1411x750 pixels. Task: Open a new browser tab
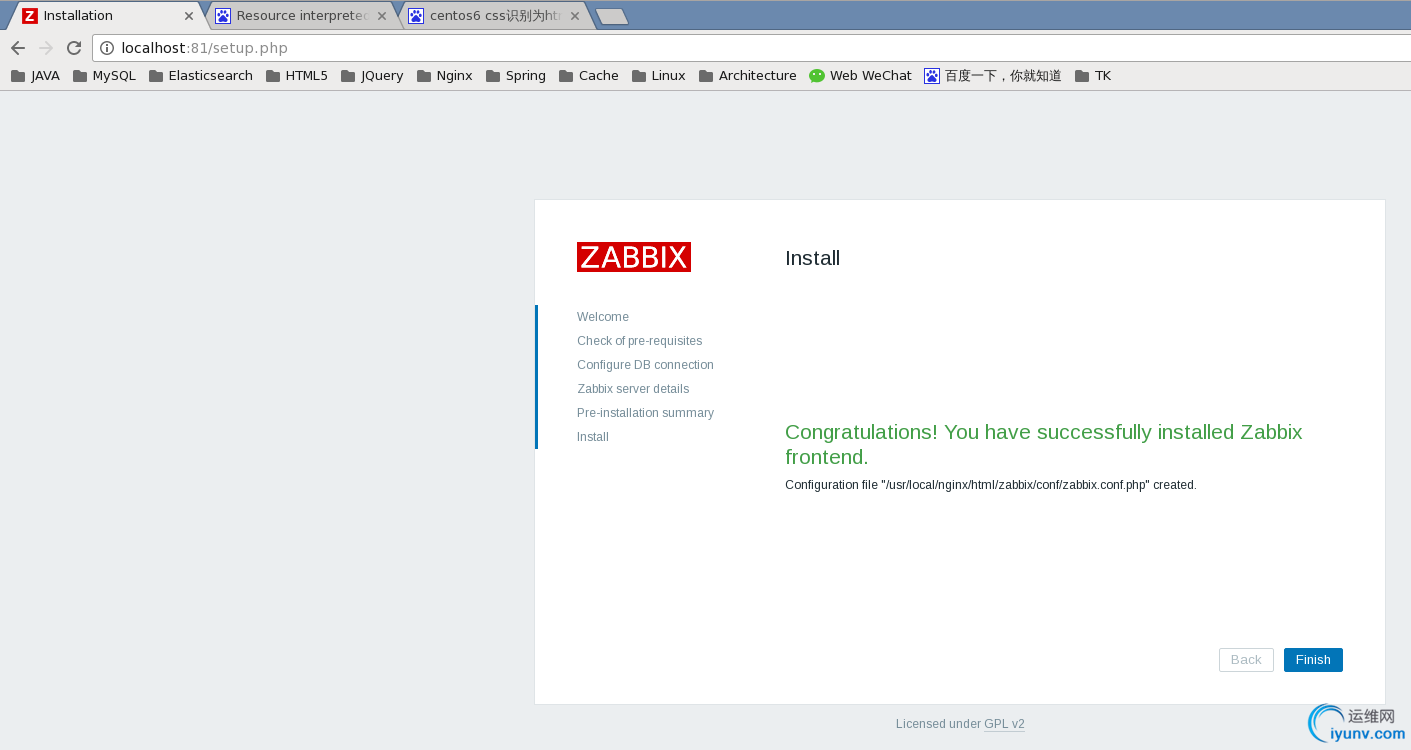(x=611, y=16)
